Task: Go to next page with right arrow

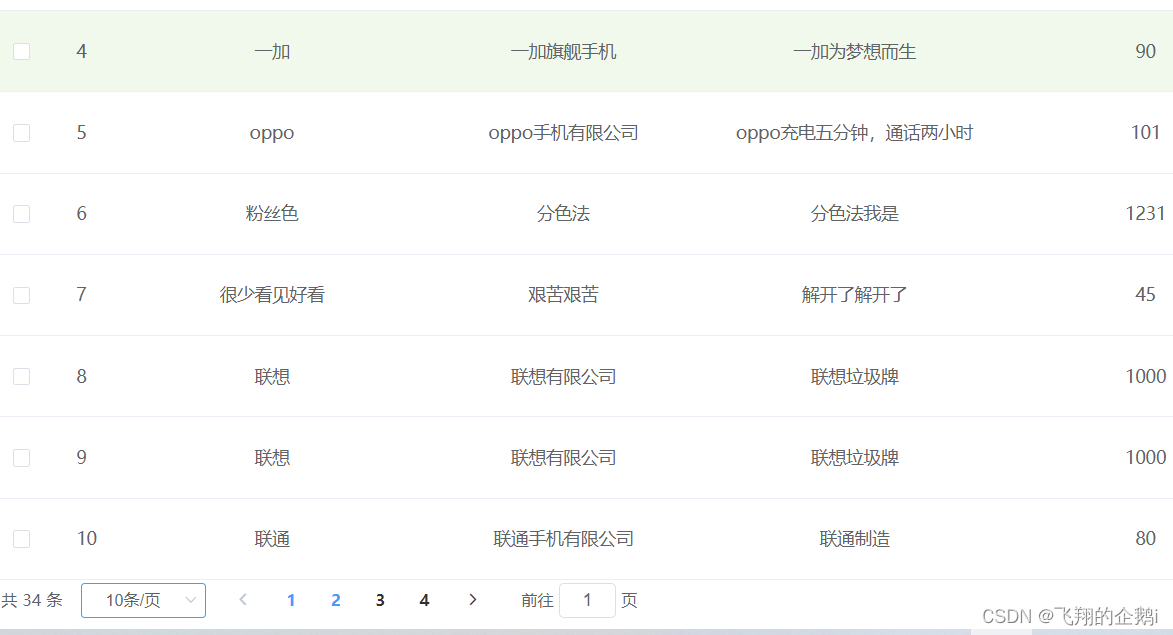Action: pyautogui.click(x=472, y=600)
